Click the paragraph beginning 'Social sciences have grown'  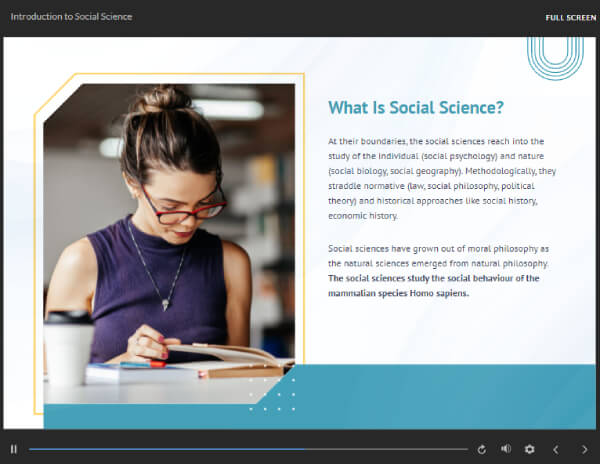coord(432,255)
